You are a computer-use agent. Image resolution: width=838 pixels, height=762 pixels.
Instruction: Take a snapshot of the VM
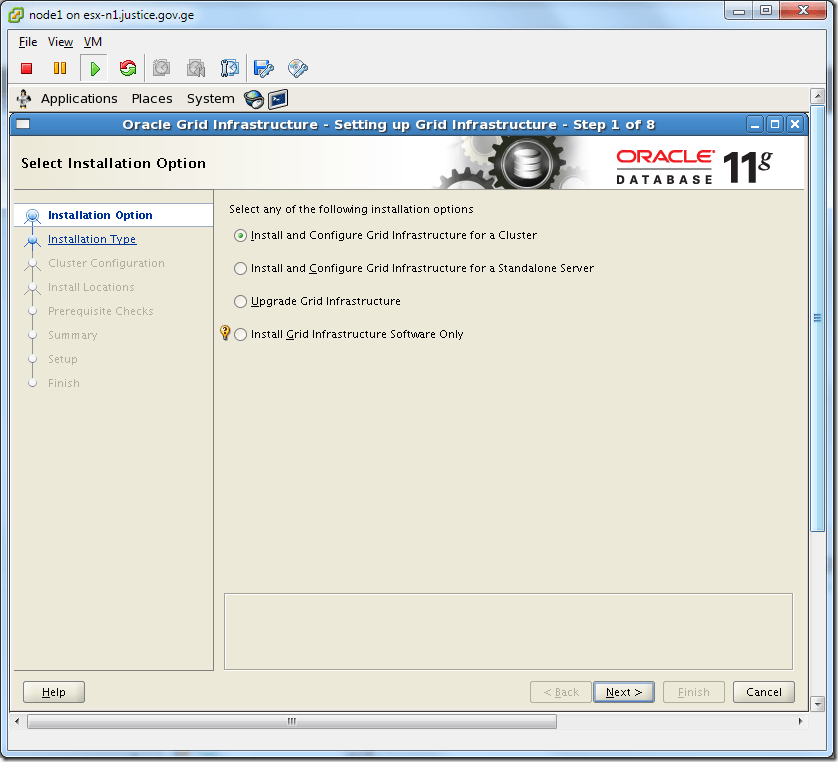[161, 68]
